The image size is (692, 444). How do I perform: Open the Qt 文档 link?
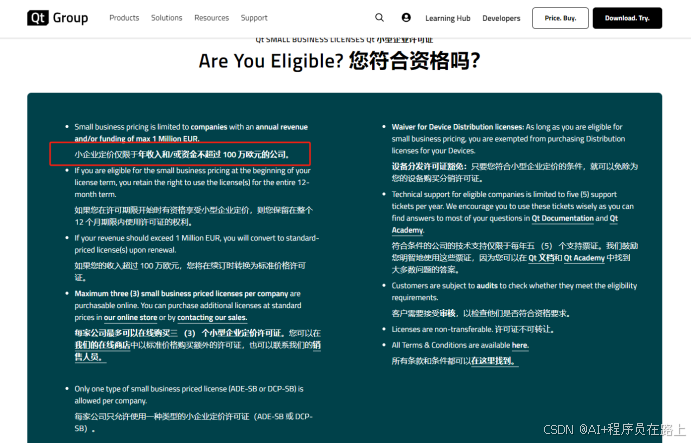(x=541, y=258)
